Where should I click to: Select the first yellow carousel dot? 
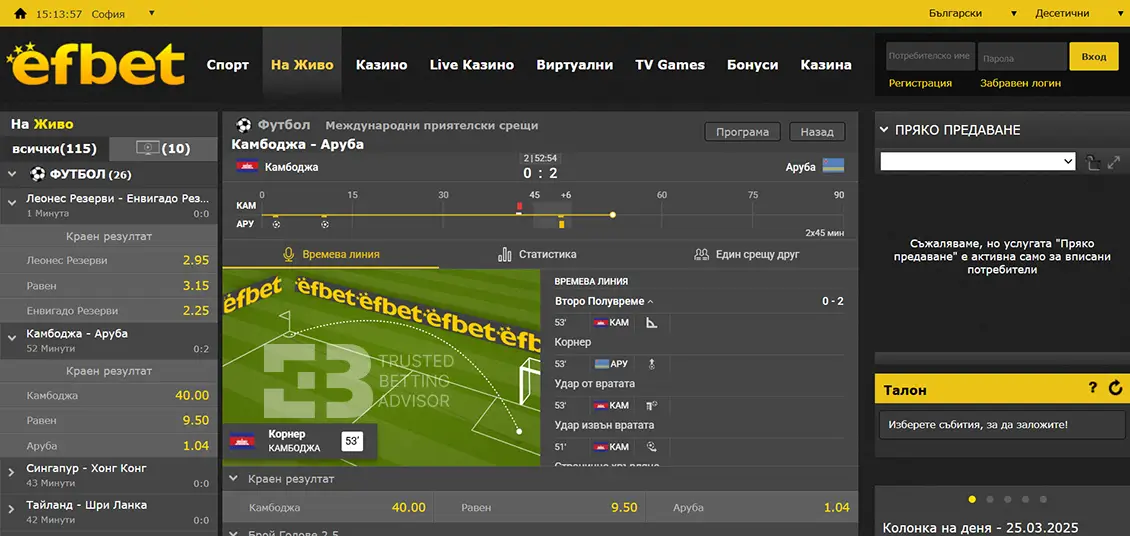tap(972, 499)
